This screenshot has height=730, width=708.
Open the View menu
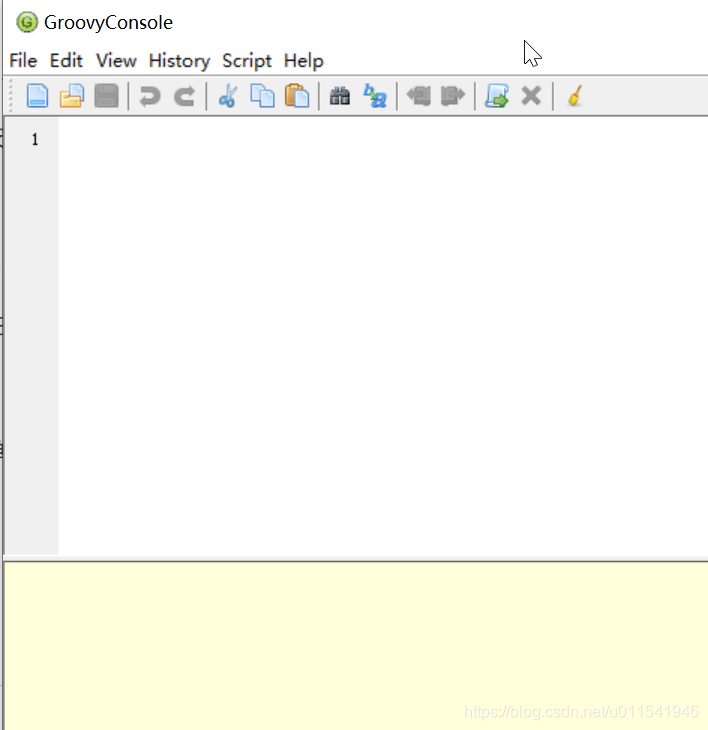tap(116, 61)
